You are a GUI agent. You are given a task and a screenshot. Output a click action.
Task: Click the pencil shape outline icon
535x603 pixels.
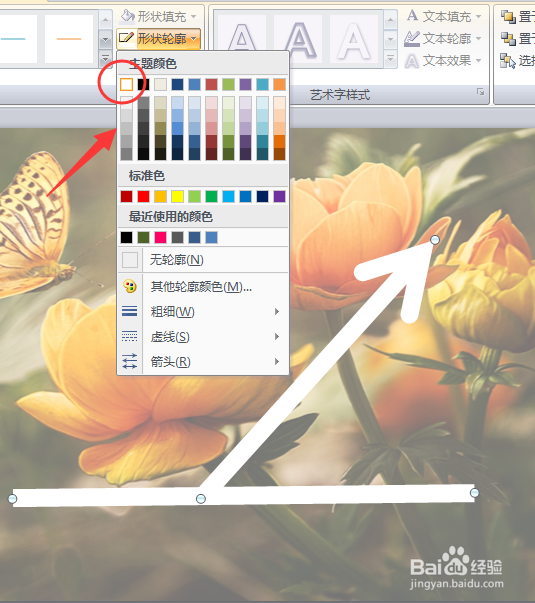pyautogui.click(x=126, y=38)
